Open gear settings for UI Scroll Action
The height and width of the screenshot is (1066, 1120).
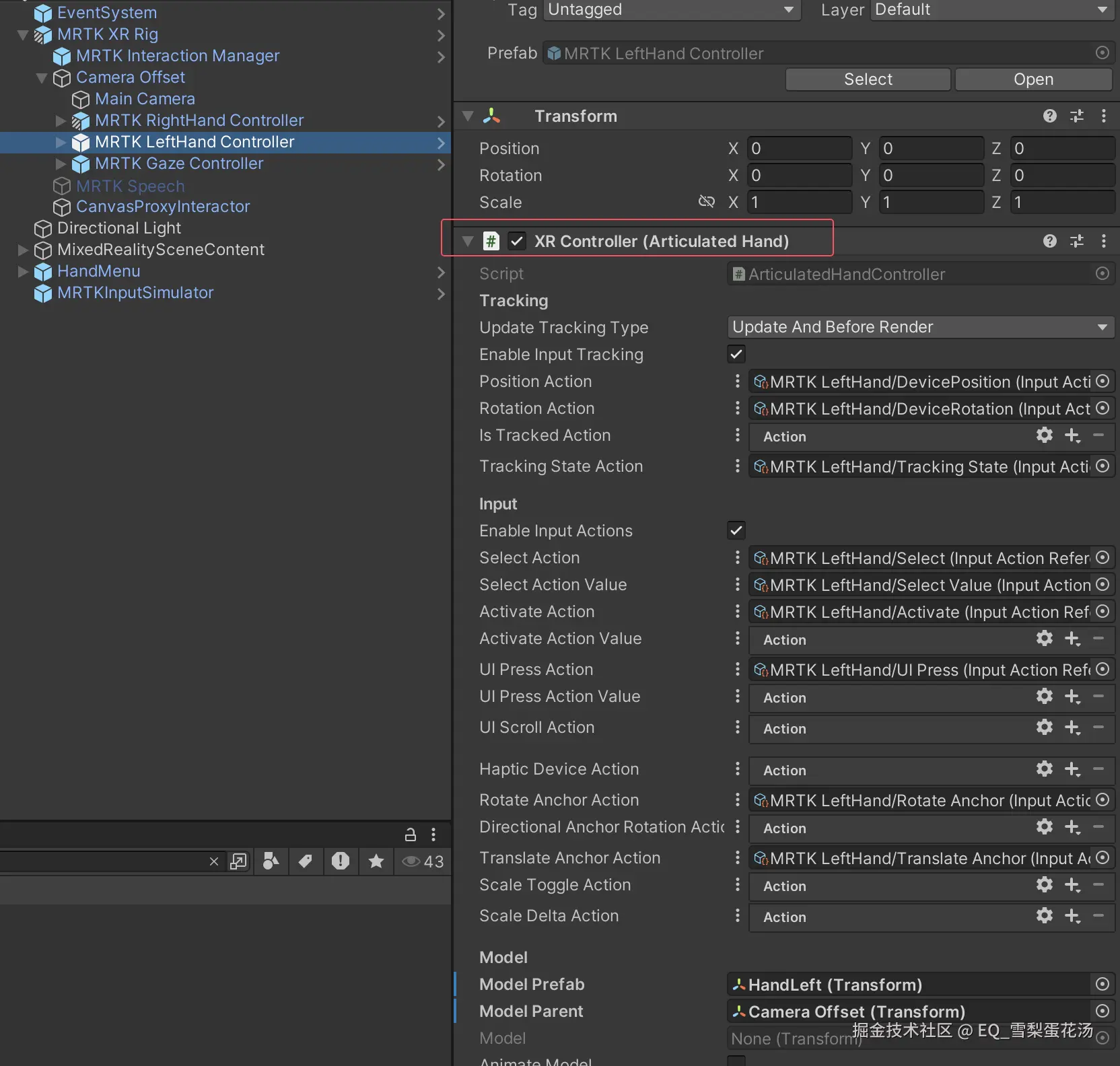1045,727
